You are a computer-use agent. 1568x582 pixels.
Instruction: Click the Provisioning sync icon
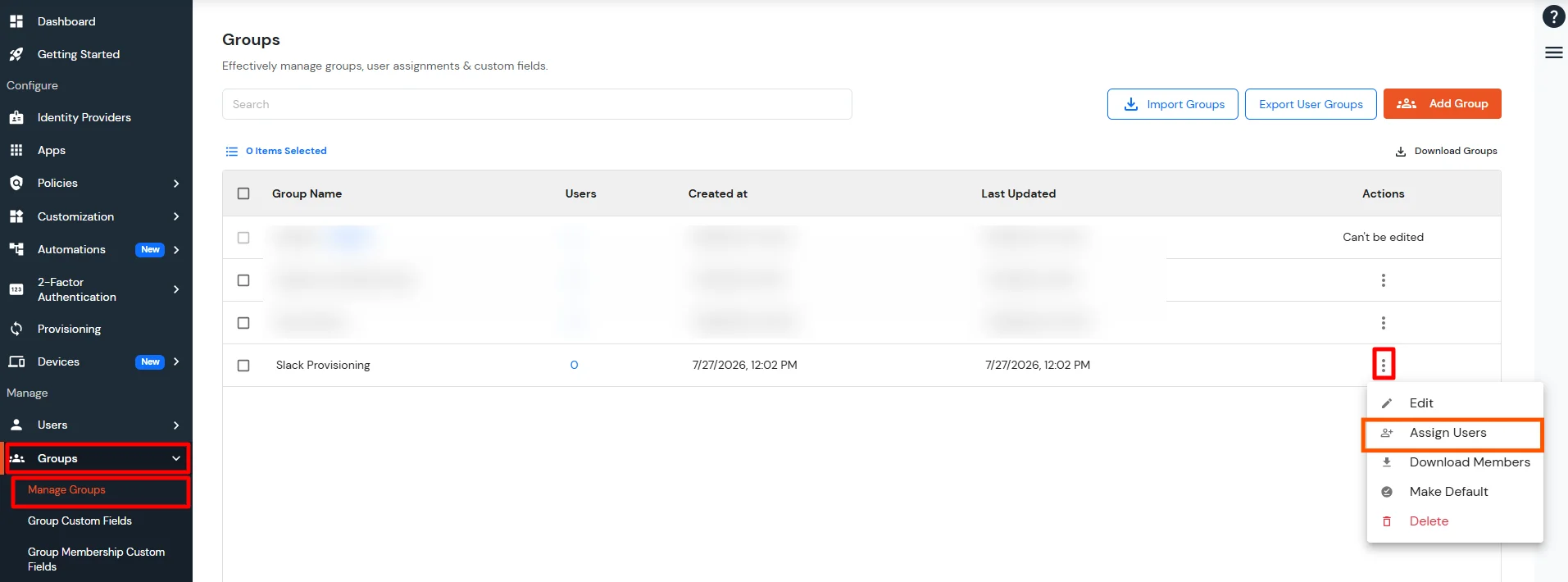(x=16, y=329)
